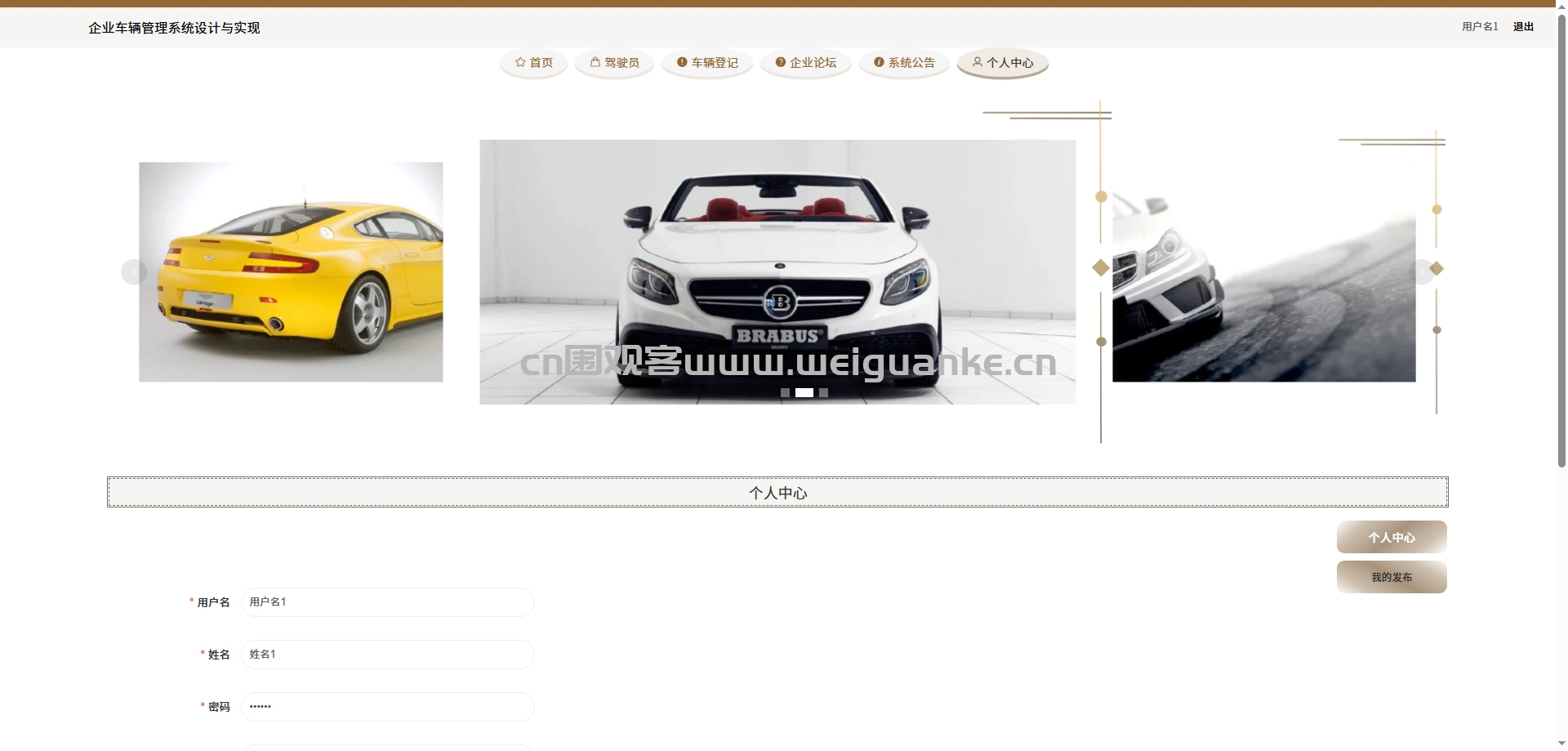Click the star icon beside 首页
The height and width of the screenshot is (751, 1568).
point(520,62)
